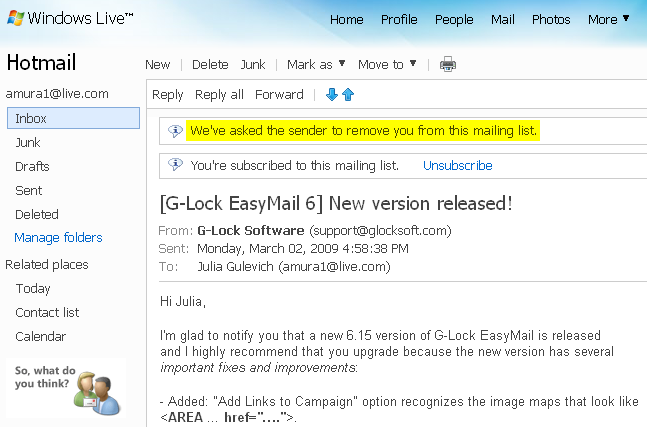Open the Drafts folder
647x427 pixels.
tap(32, 166)
